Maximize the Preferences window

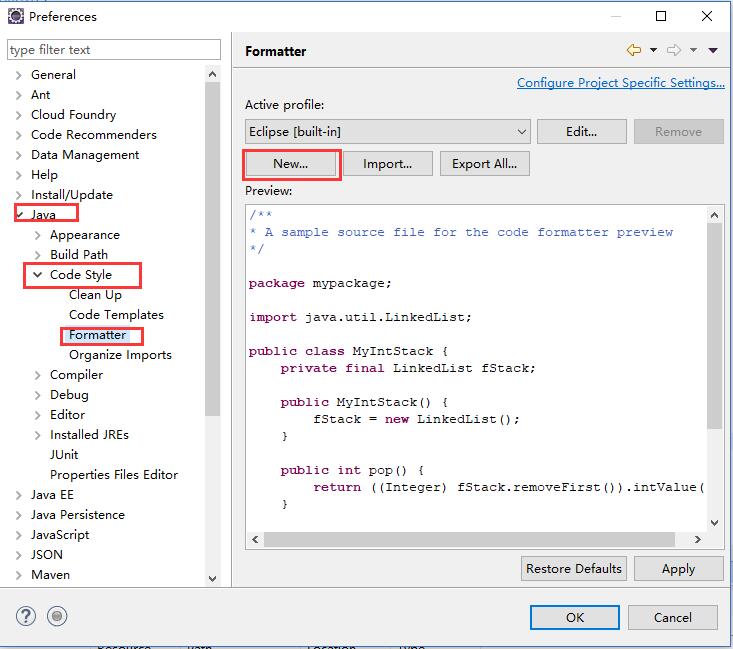point(661,16)
